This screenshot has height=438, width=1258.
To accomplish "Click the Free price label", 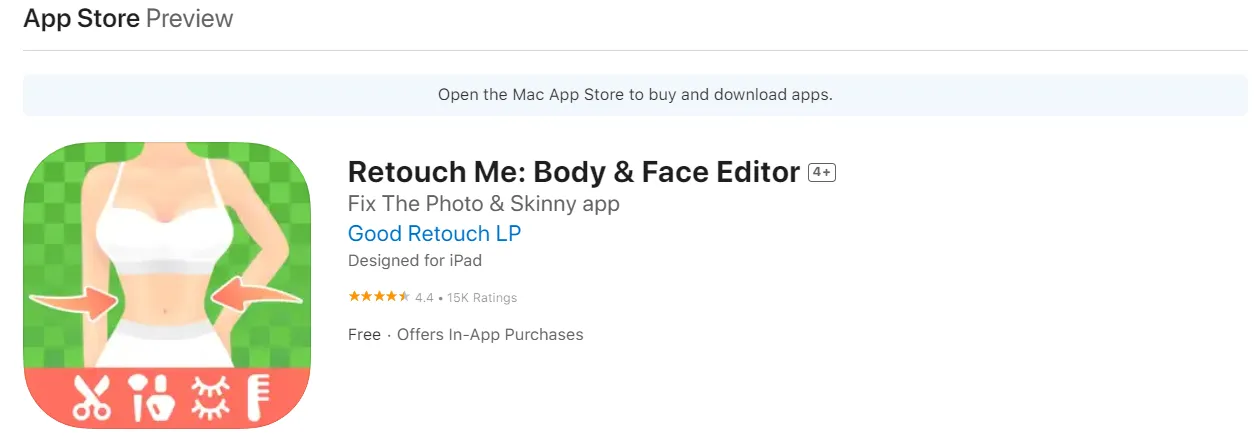I will click(364, 335).
